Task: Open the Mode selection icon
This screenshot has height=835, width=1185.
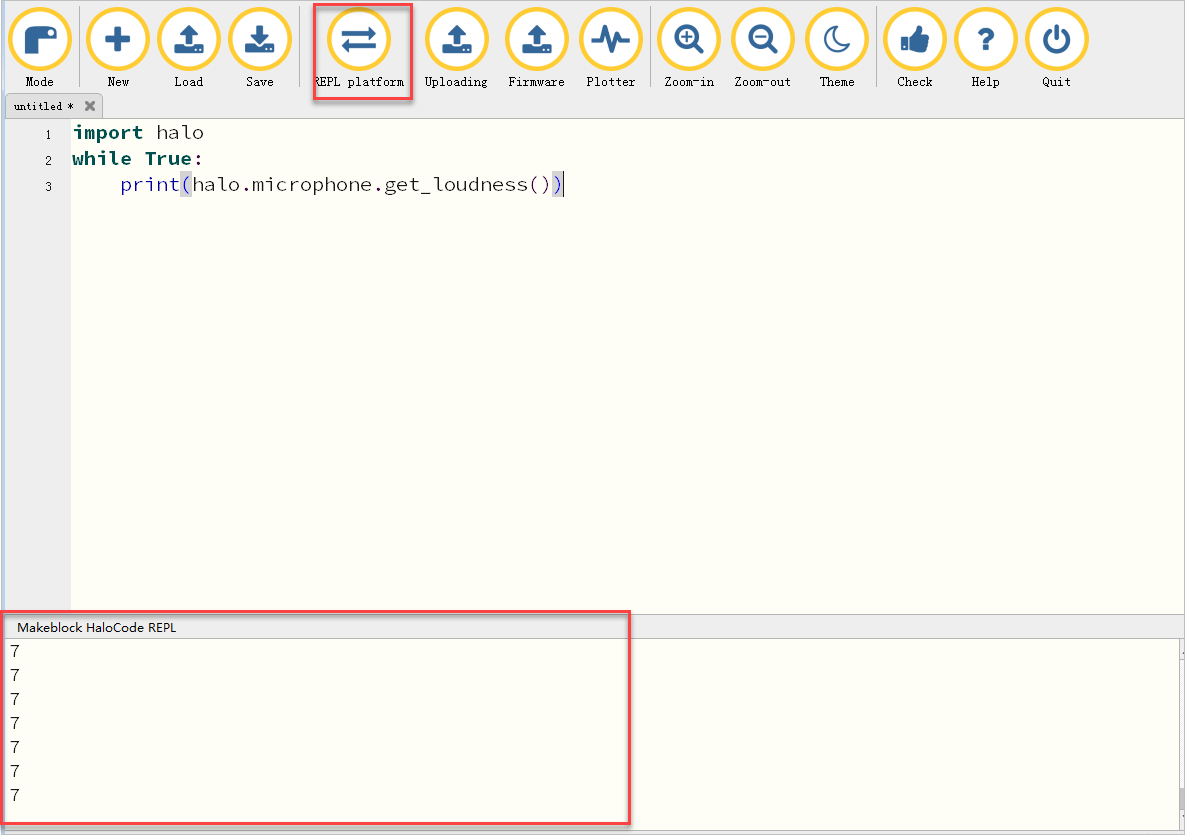Action: click(40, 40)
